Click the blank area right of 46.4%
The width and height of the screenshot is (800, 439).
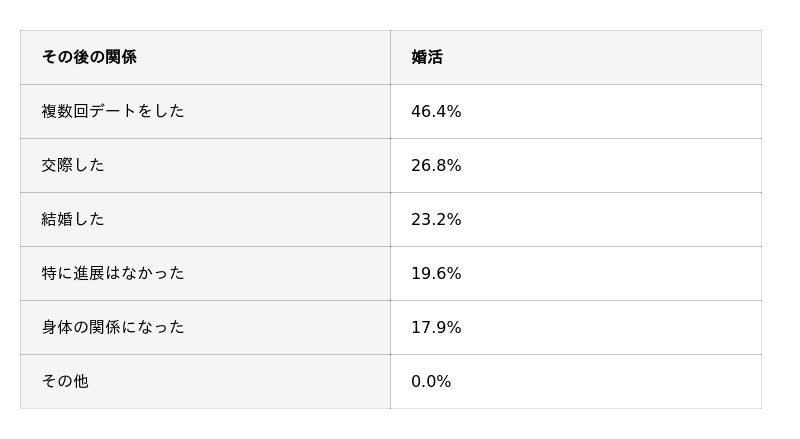(611, 111)
